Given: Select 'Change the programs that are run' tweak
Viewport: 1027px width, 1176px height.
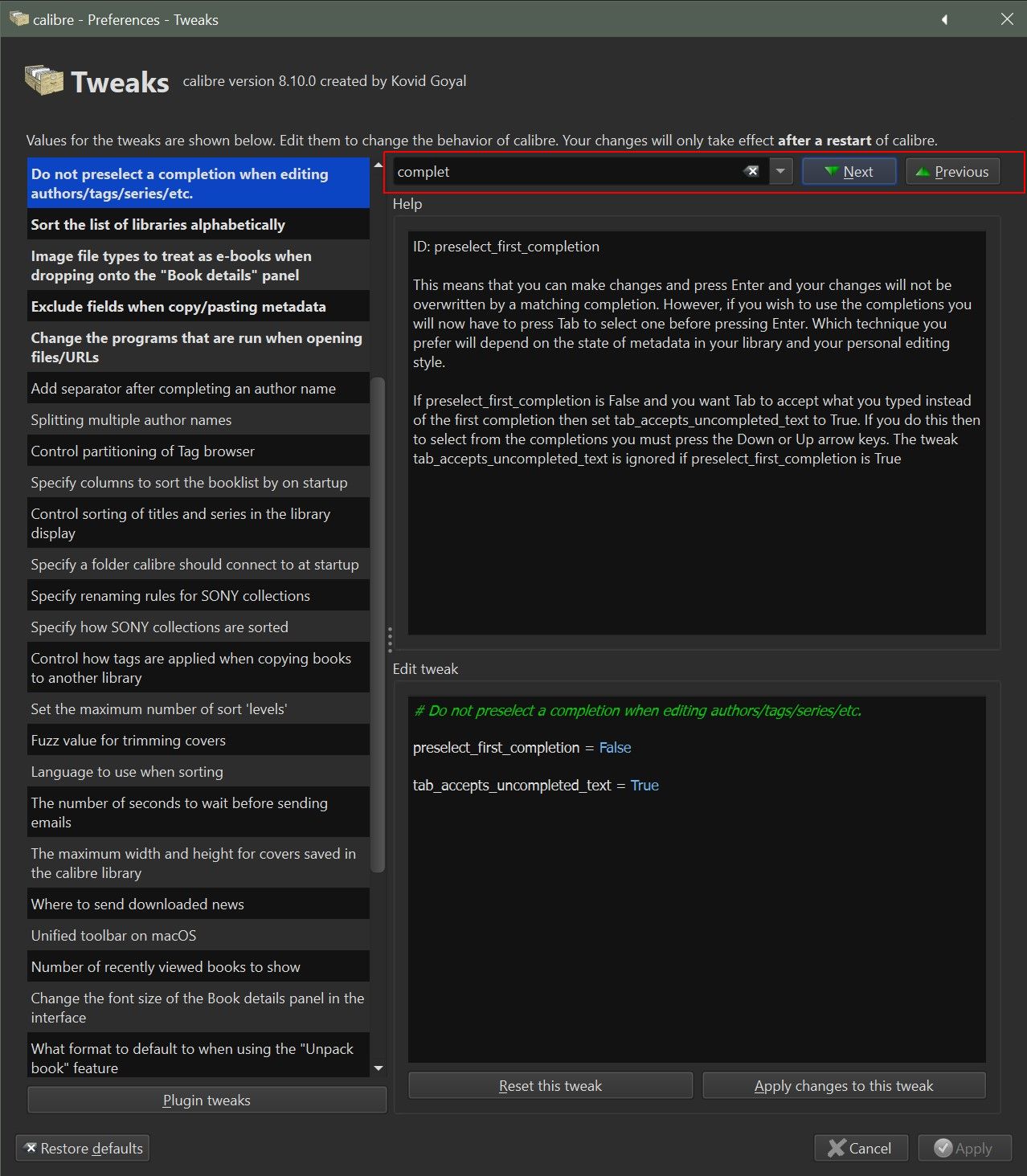Looking at the screenshot, I should click(x=198, y=348).
